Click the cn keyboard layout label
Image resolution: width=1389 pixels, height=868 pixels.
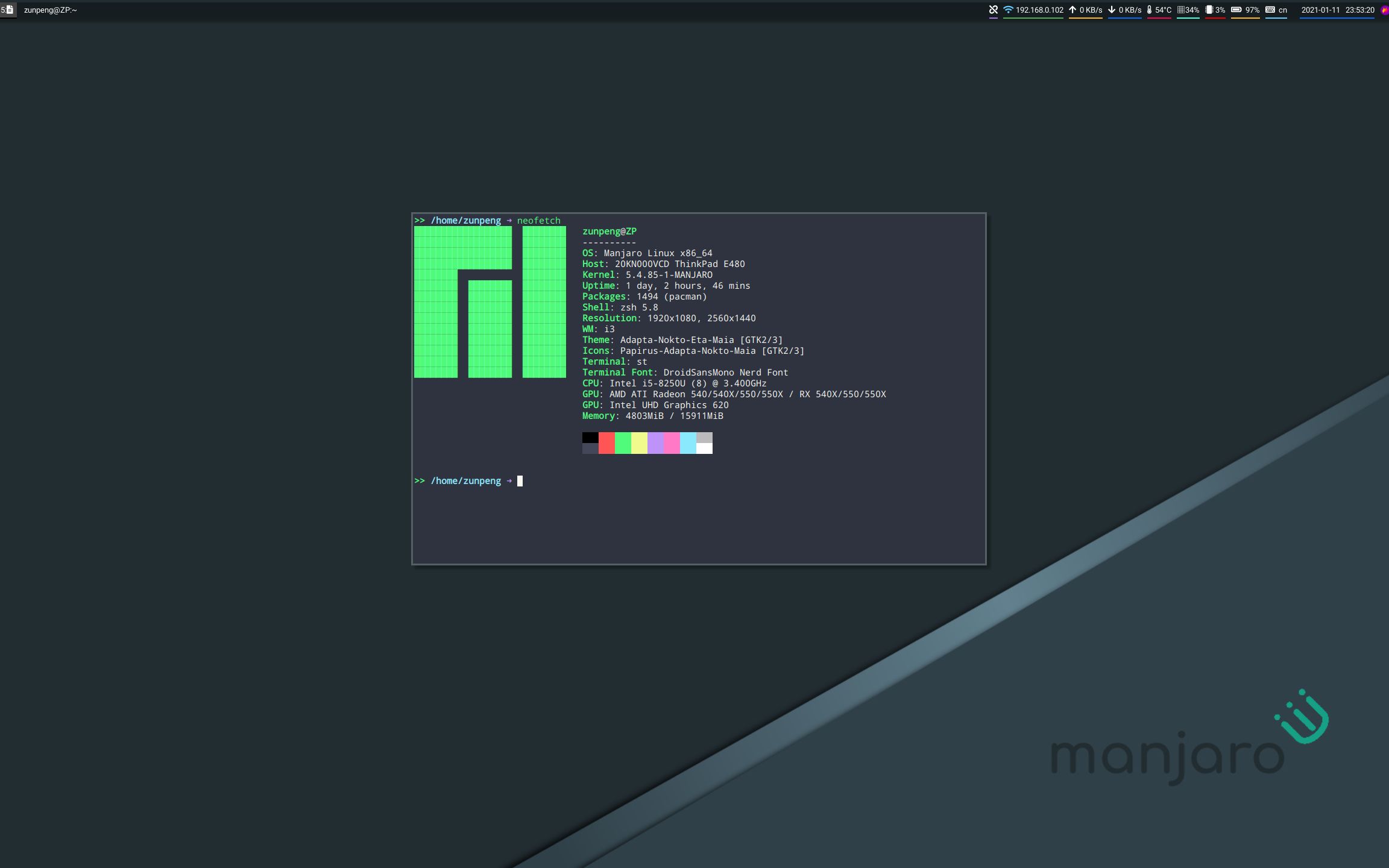(x=1282, y=10)
